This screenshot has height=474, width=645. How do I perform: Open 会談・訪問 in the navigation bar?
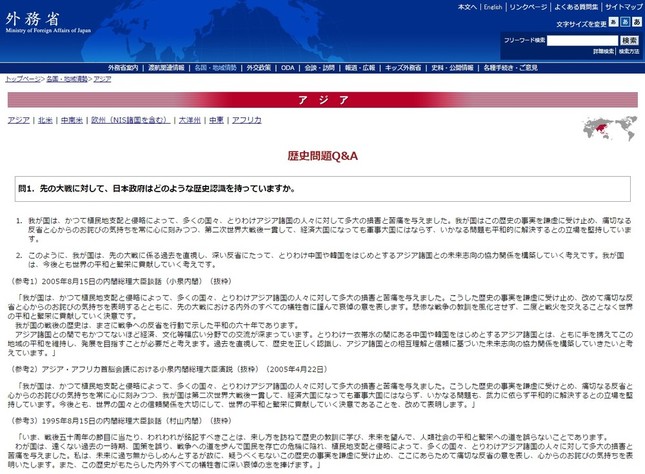320,68
